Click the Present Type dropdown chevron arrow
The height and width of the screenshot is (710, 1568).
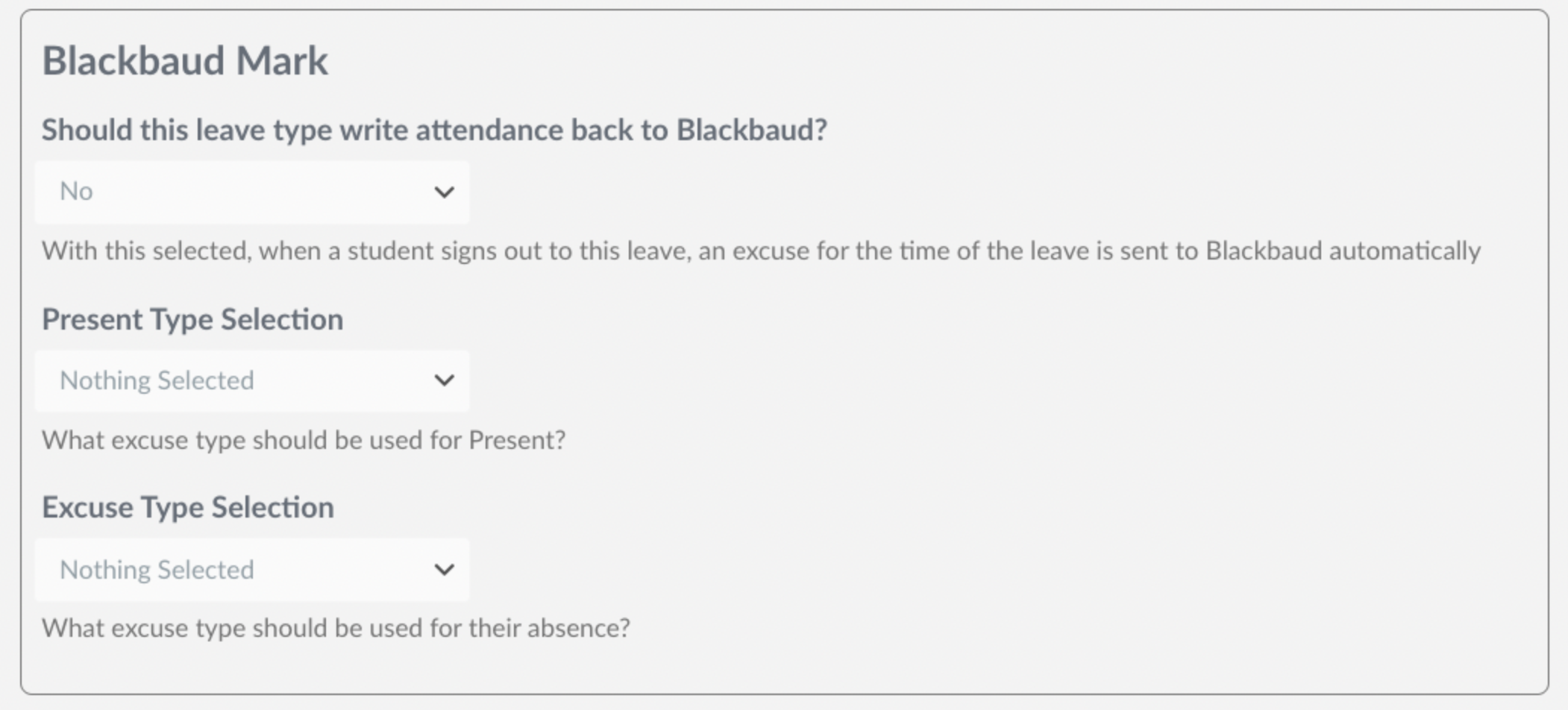pos(444,381)
